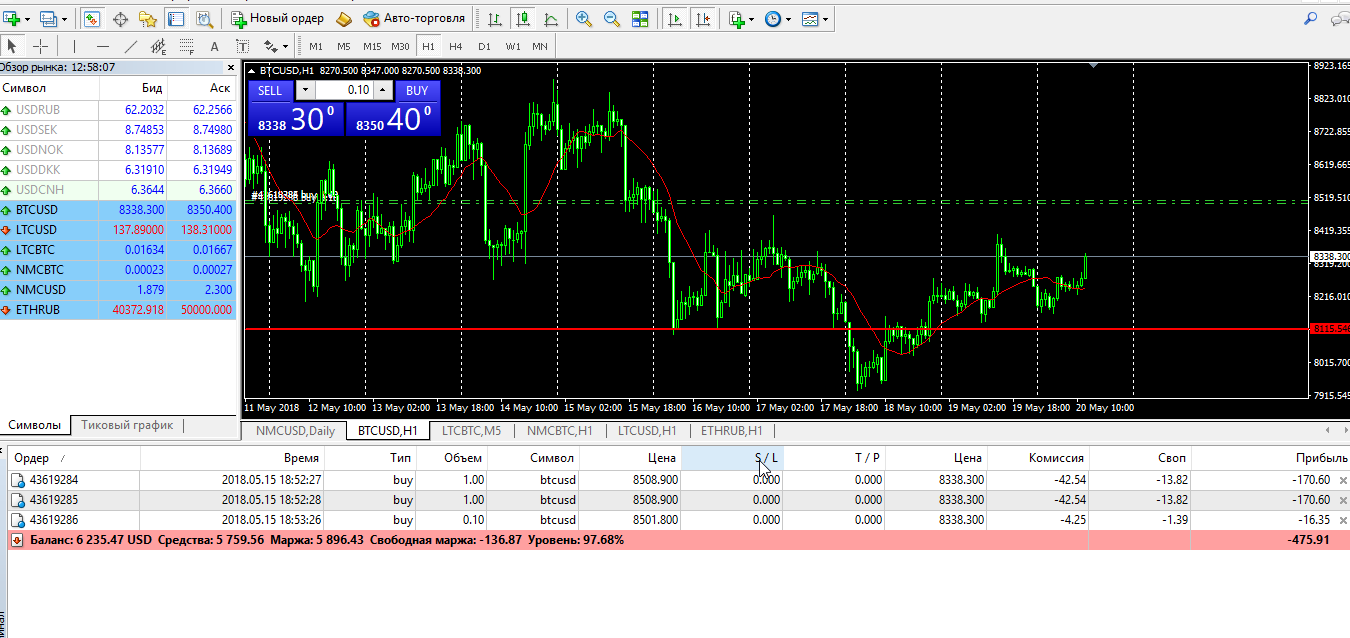The height and width of the screenshot is (638, 1350).
Task: Select ETHRUB row in Market Watch
Action: (x=118, y=310)
